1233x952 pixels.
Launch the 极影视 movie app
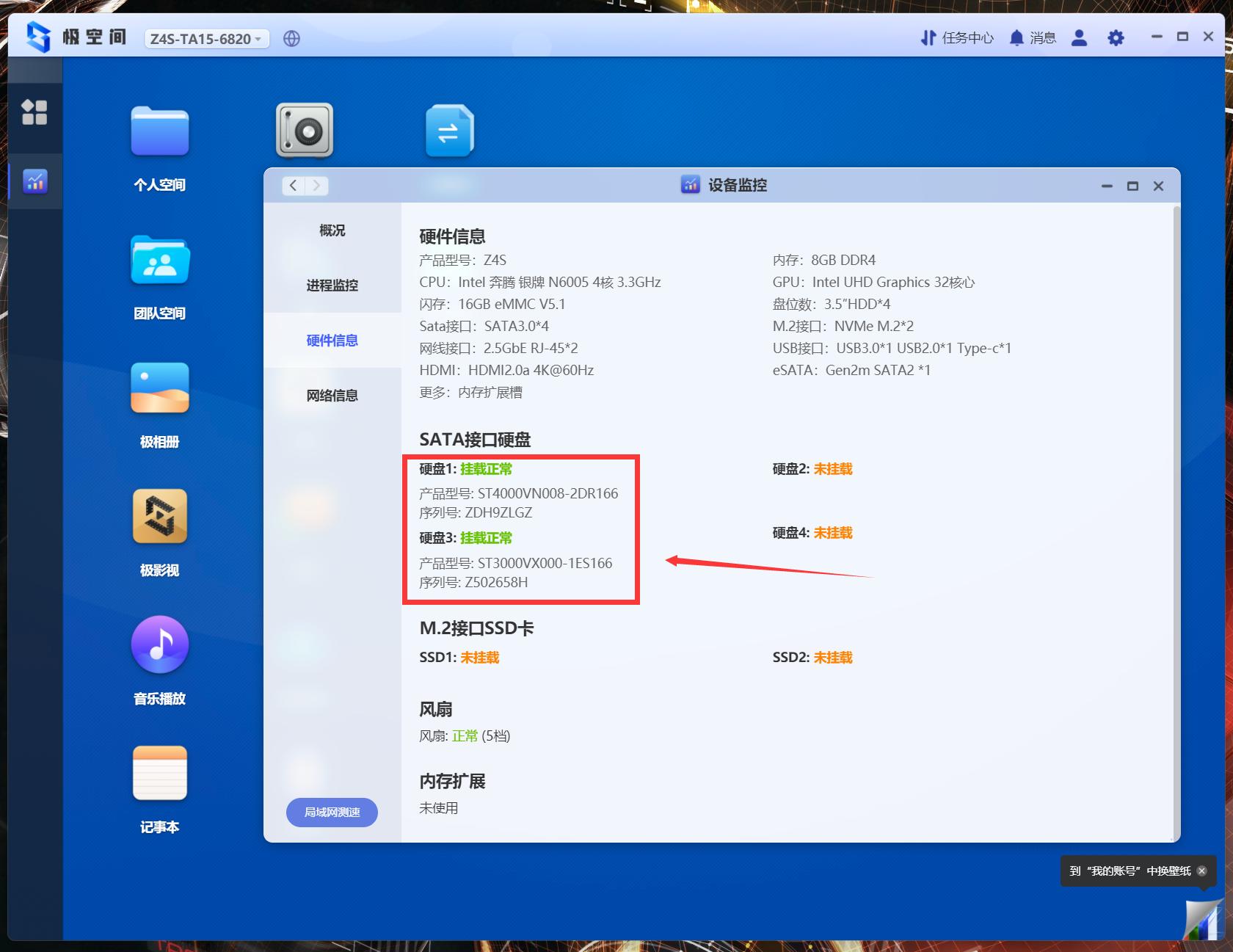pyautogui.click(x=159, y=516)
